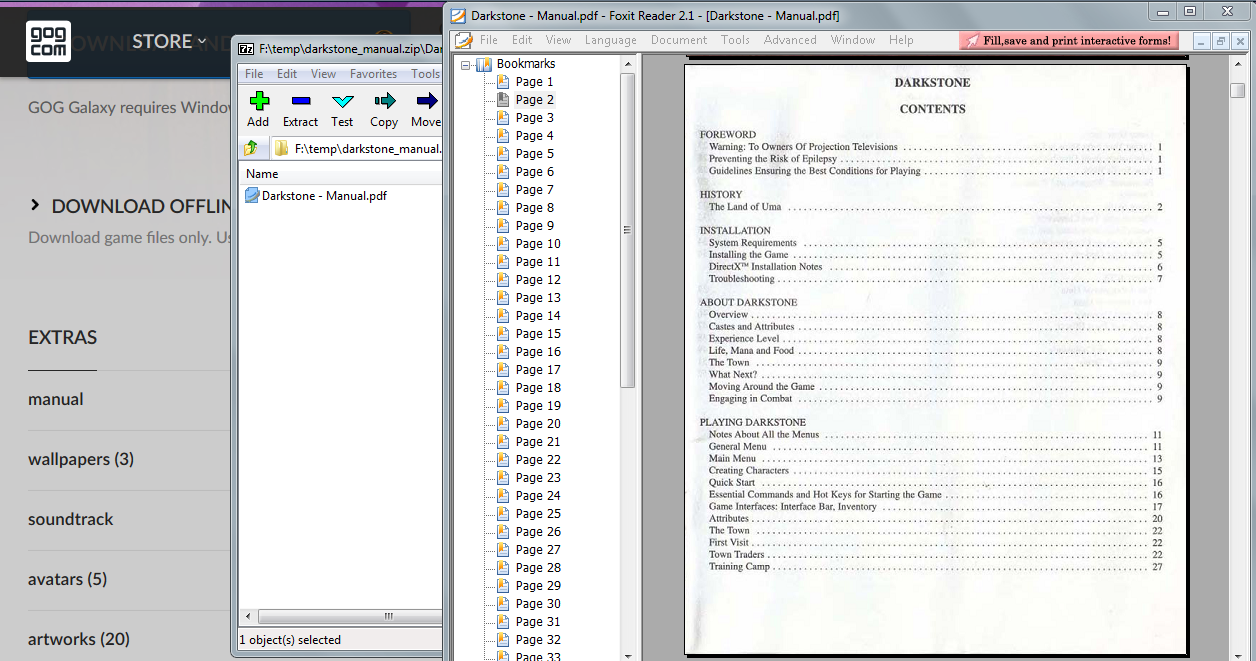Click the PDF file icon for Darkstone - Manual.pdf

pyautogui.click(x=252, y=196)
